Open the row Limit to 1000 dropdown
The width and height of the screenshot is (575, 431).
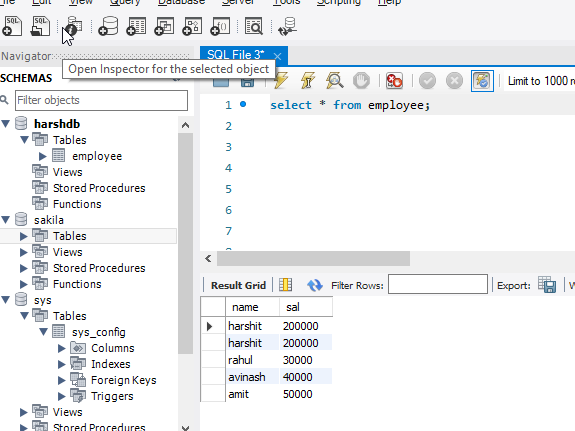point(540,81)
